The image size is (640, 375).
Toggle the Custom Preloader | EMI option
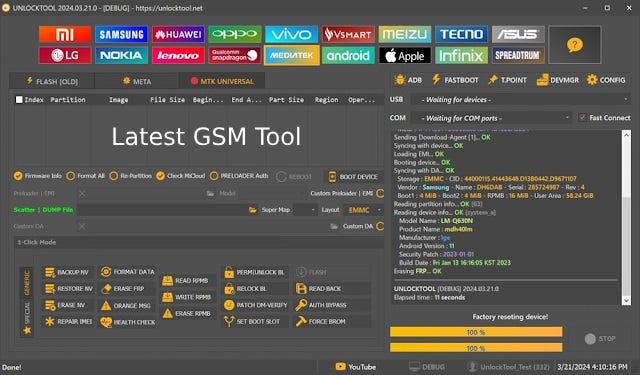[x=380, y=193]
